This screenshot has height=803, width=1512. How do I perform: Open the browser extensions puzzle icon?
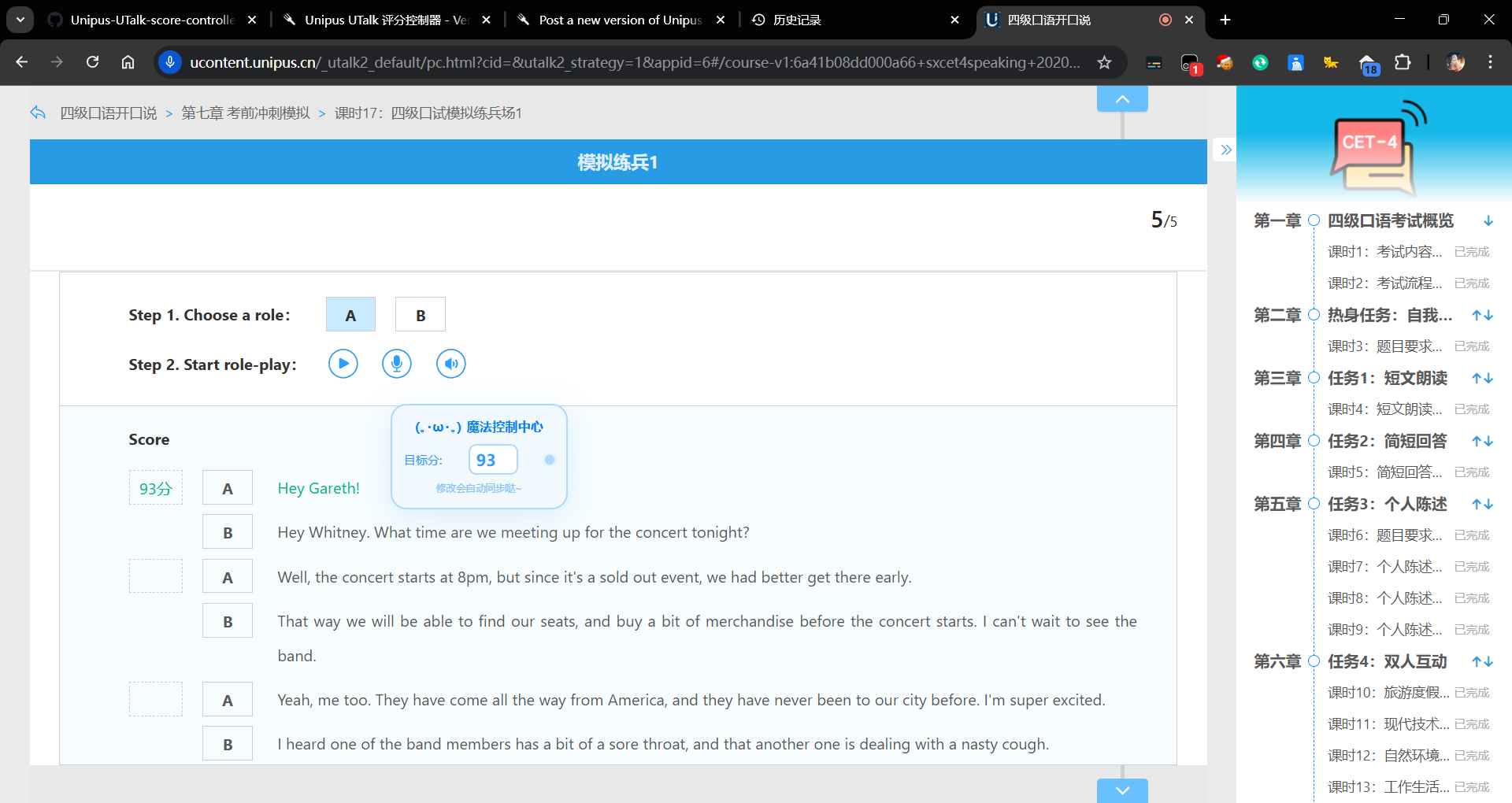pyautogui.click(x=1403, y=62)
